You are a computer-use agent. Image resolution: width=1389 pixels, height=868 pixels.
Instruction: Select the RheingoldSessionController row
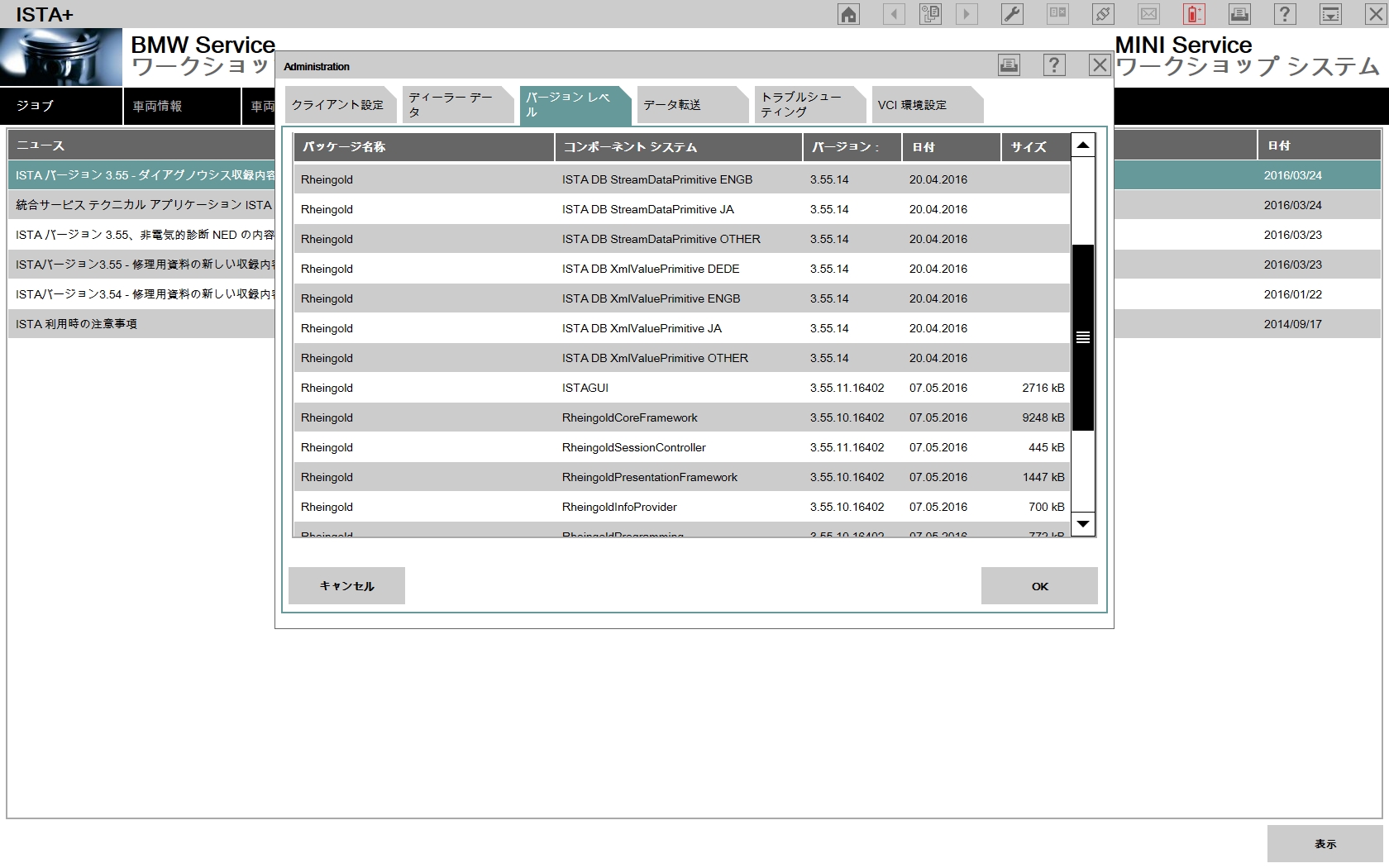[x=682, y=447]
